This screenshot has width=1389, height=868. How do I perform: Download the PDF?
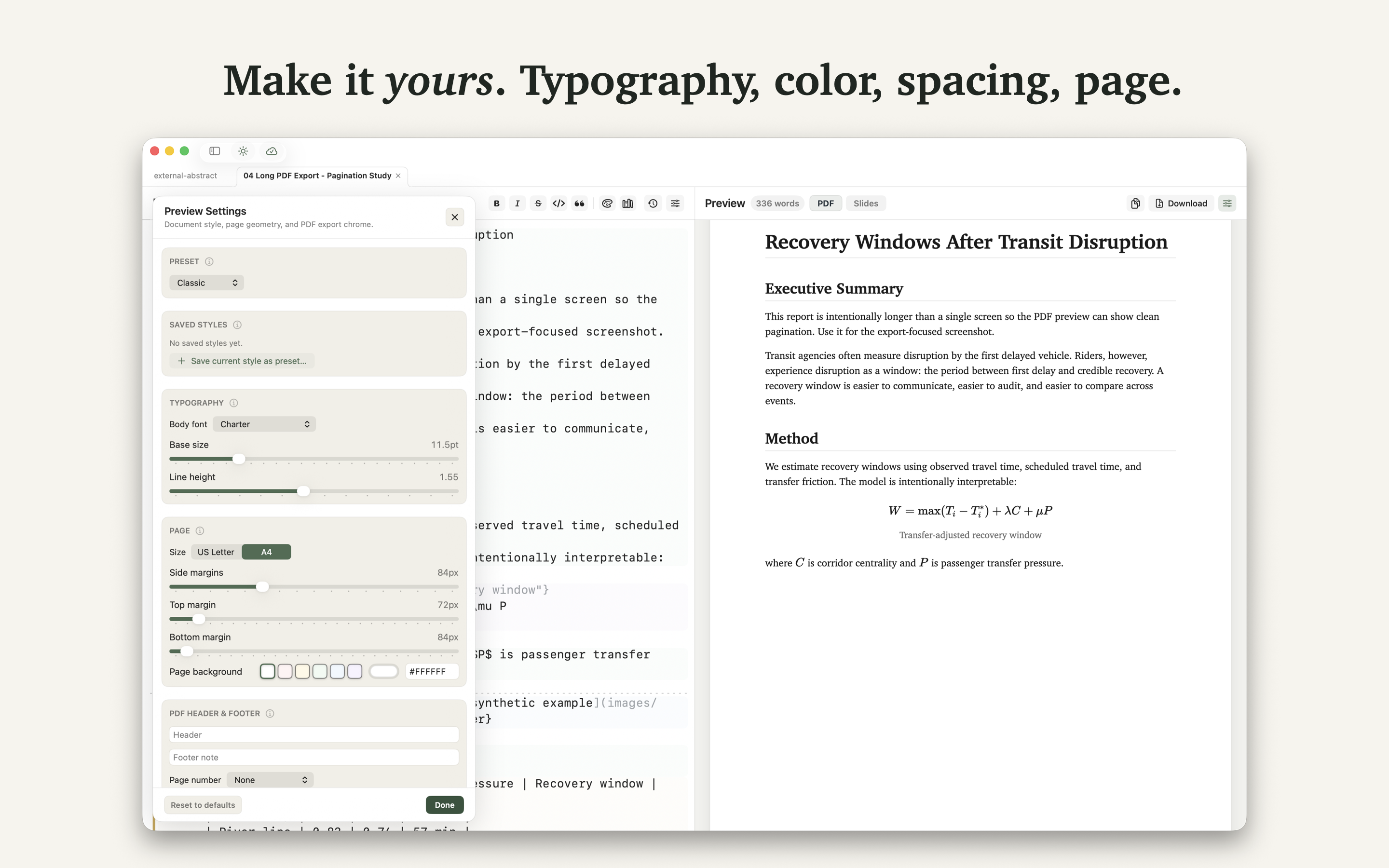1181,203
